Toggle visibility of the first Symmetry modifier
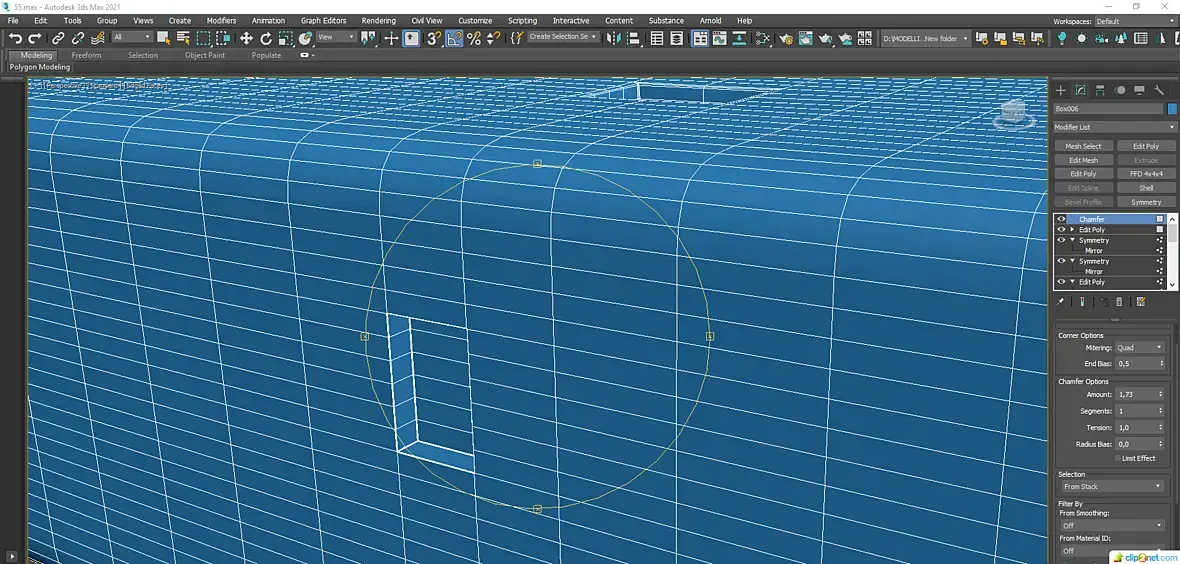1180x564 pixels. 1061,240
